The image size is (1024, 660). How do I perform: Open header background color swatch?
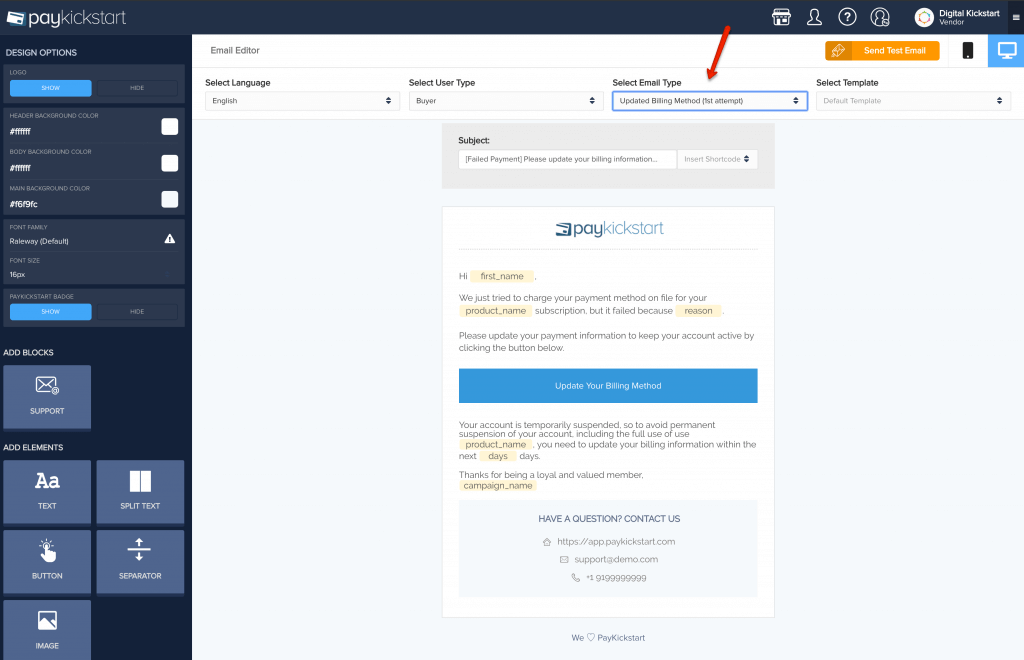click(170, 127)
